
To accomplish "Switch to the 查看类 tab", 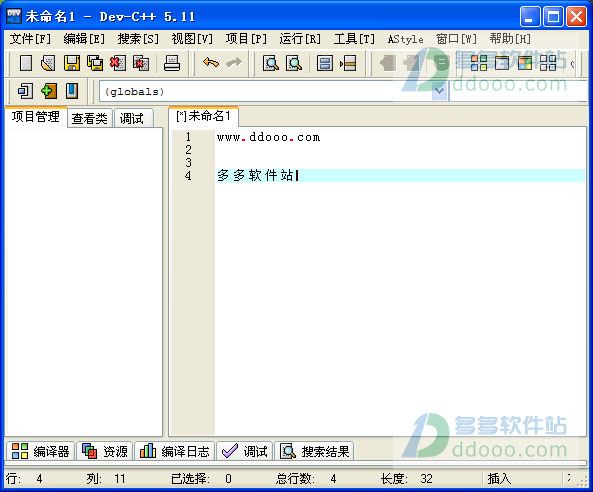I will click(x=90, y=118).
